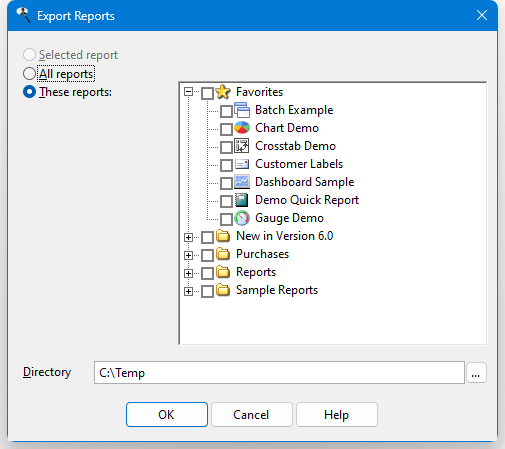Open Help for Export Reports
Screen dimensions: 505x449
[x=337, y=415]
